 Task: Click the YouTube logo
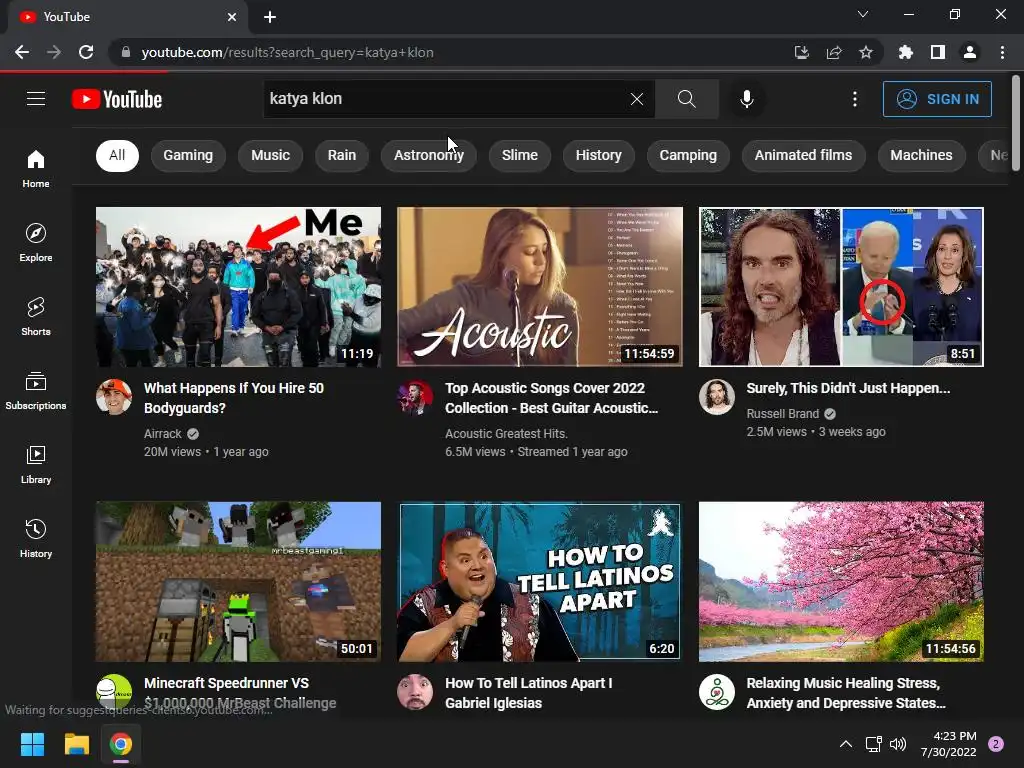point(117,99)
